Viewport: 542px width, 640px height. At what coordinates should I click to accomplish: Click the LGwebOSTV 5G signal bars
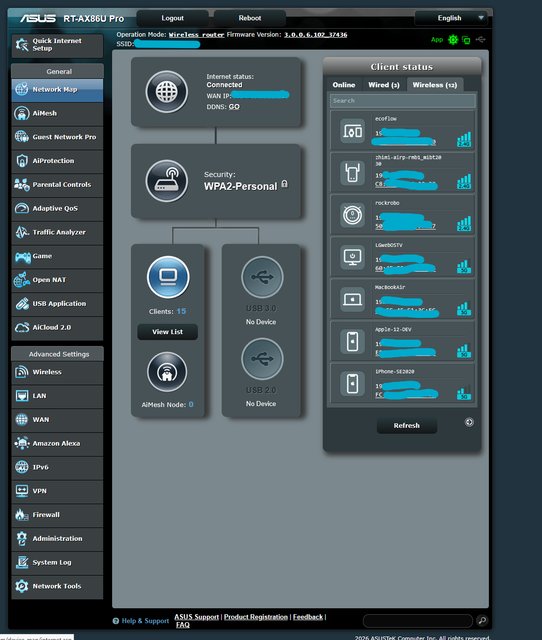coord(464,266)
